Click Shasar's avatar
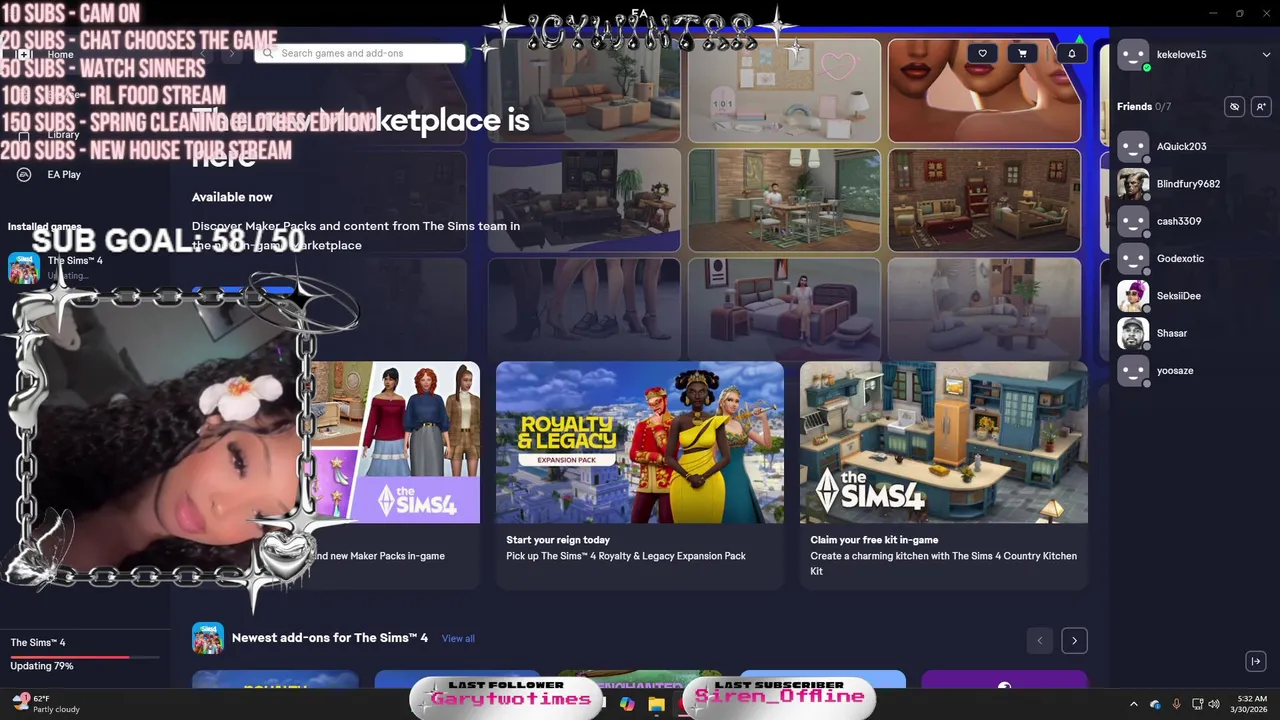 pyautogui.click(x=1133, y=333)
